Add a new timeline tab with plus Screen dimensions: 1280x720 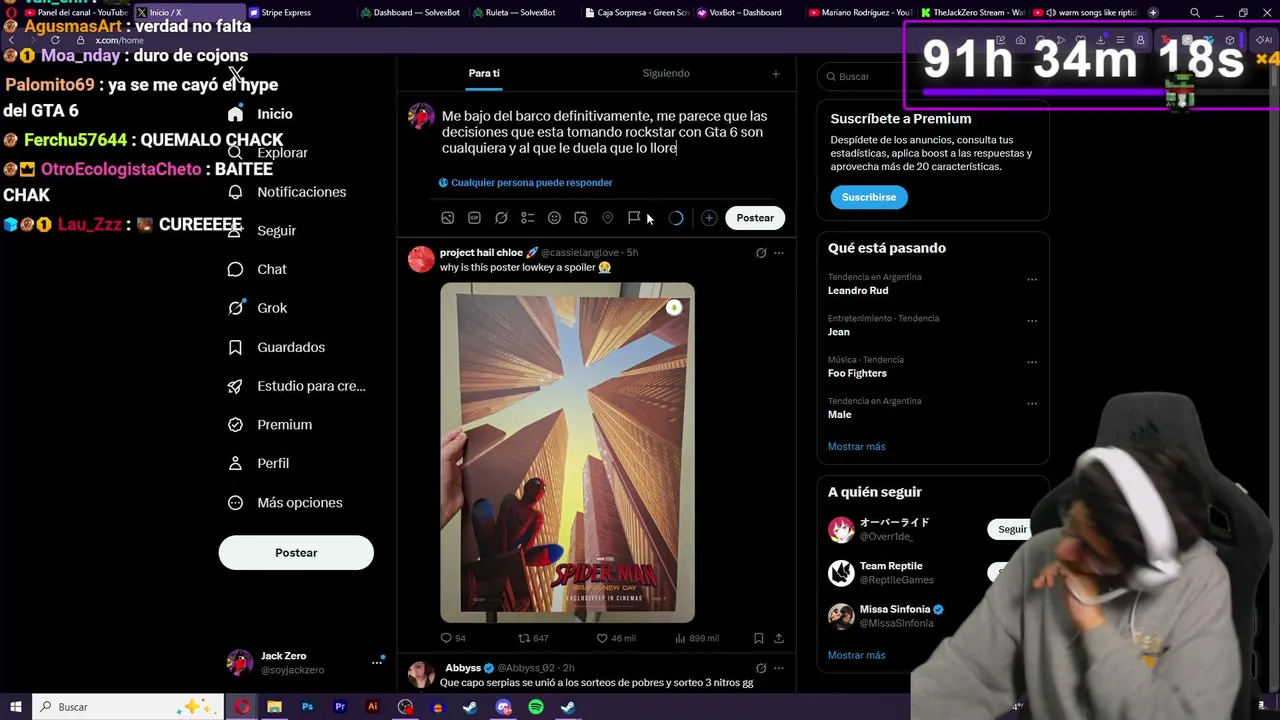tap(775, 74)
